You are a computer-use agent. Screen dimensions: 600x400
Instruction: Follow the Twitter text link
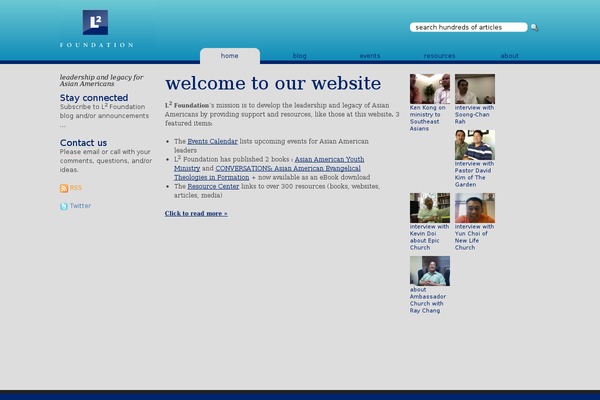click(80, 206)
